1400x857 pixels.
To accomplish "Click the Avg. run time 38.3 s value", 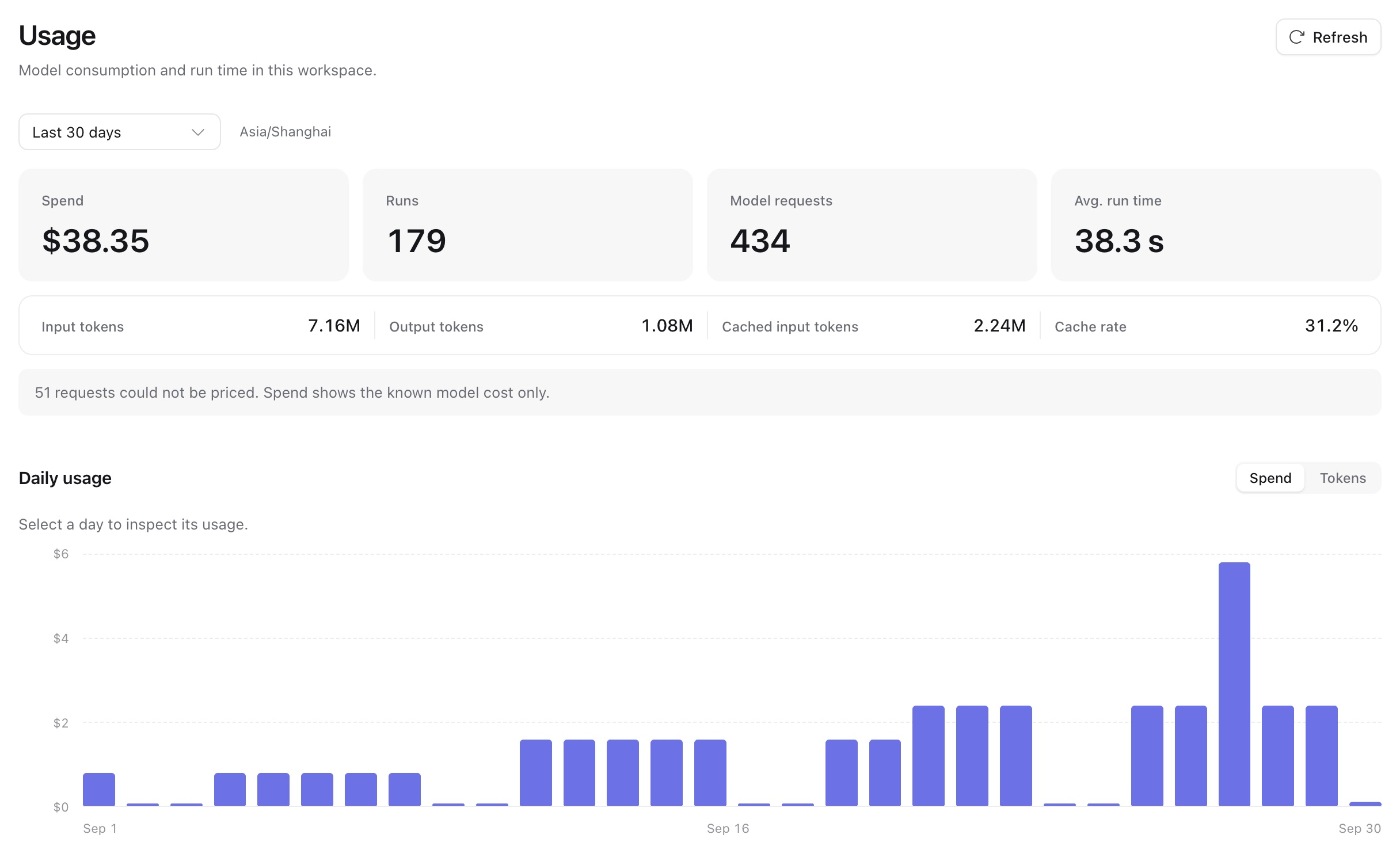I will 1119,241.
